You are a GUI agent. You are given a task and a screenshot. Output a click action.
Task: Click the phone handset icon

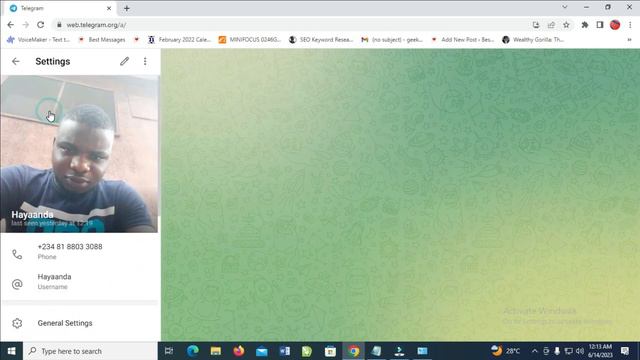click(x=17, y=254)
